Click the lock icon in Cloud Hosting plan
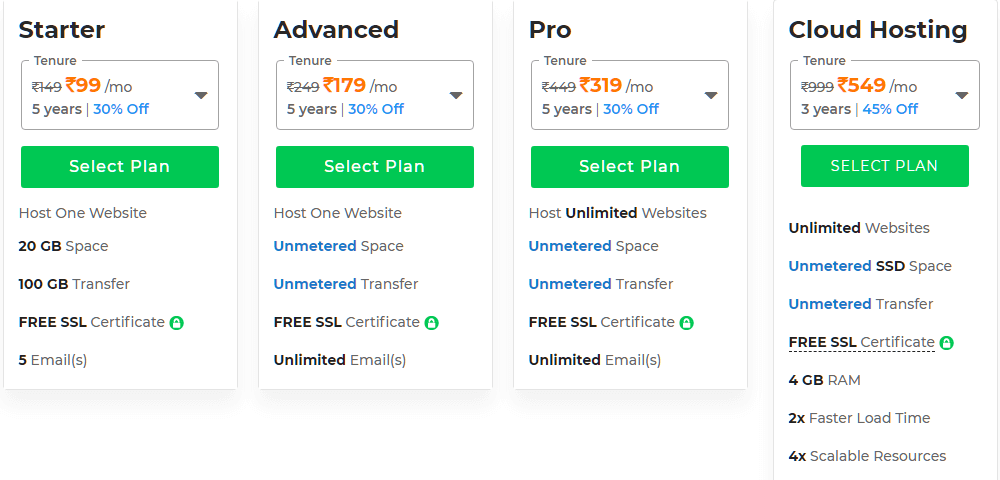 (946, 343)
